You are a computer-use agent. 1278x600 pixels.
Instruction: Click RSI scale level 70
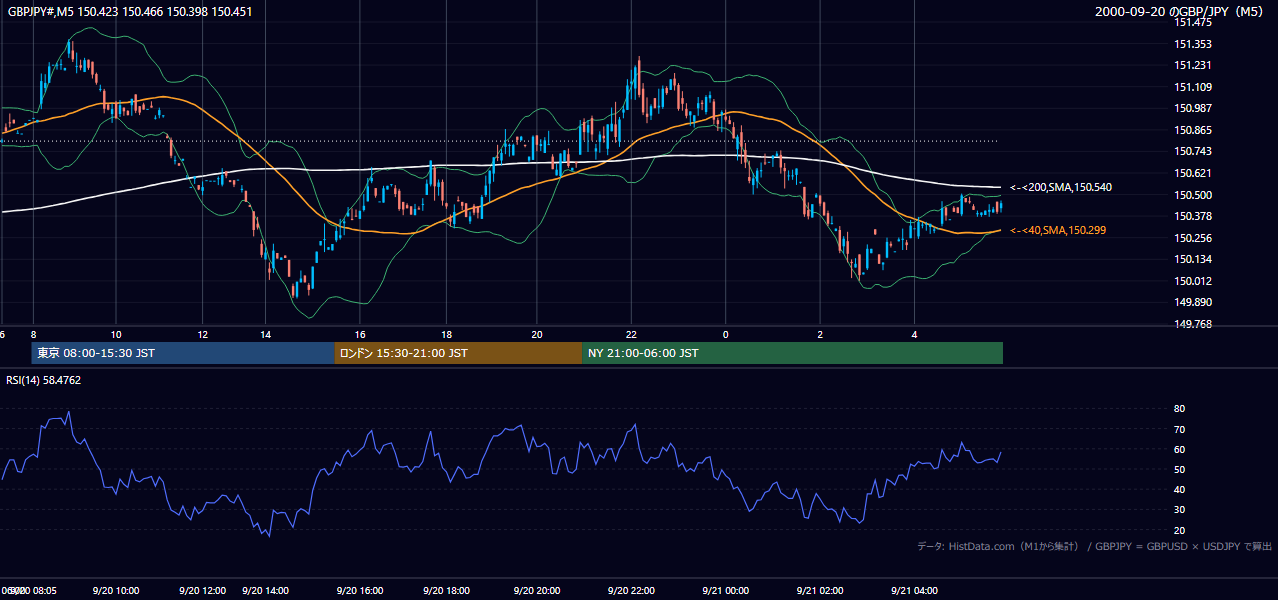coord(1180,429)
